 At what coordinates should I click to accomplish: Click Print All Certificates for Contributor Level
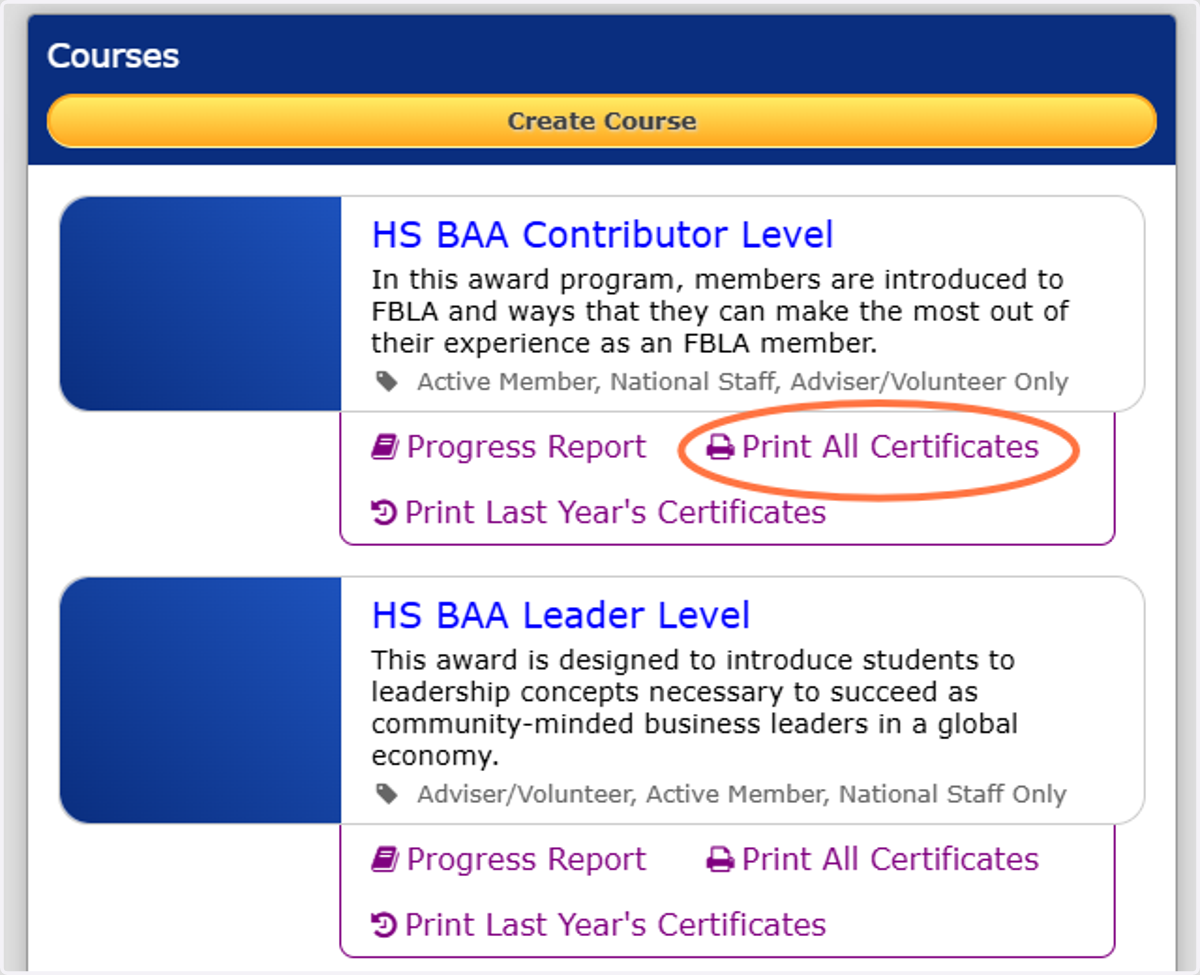pyautogui.click(x=872, y=447)
